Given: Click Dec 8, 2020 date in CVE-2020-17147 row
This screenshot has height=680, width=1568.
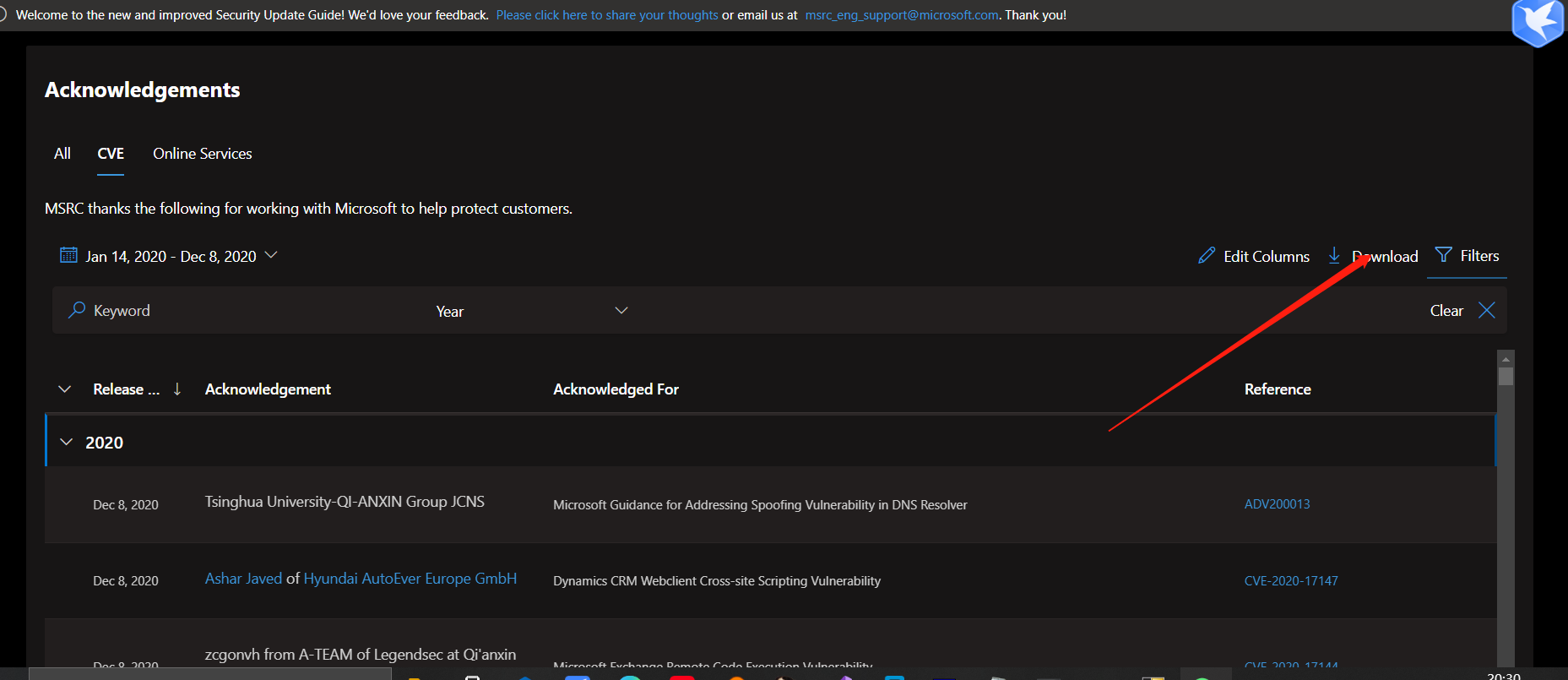Looking at the screenshot, I should tap(126, 581).
